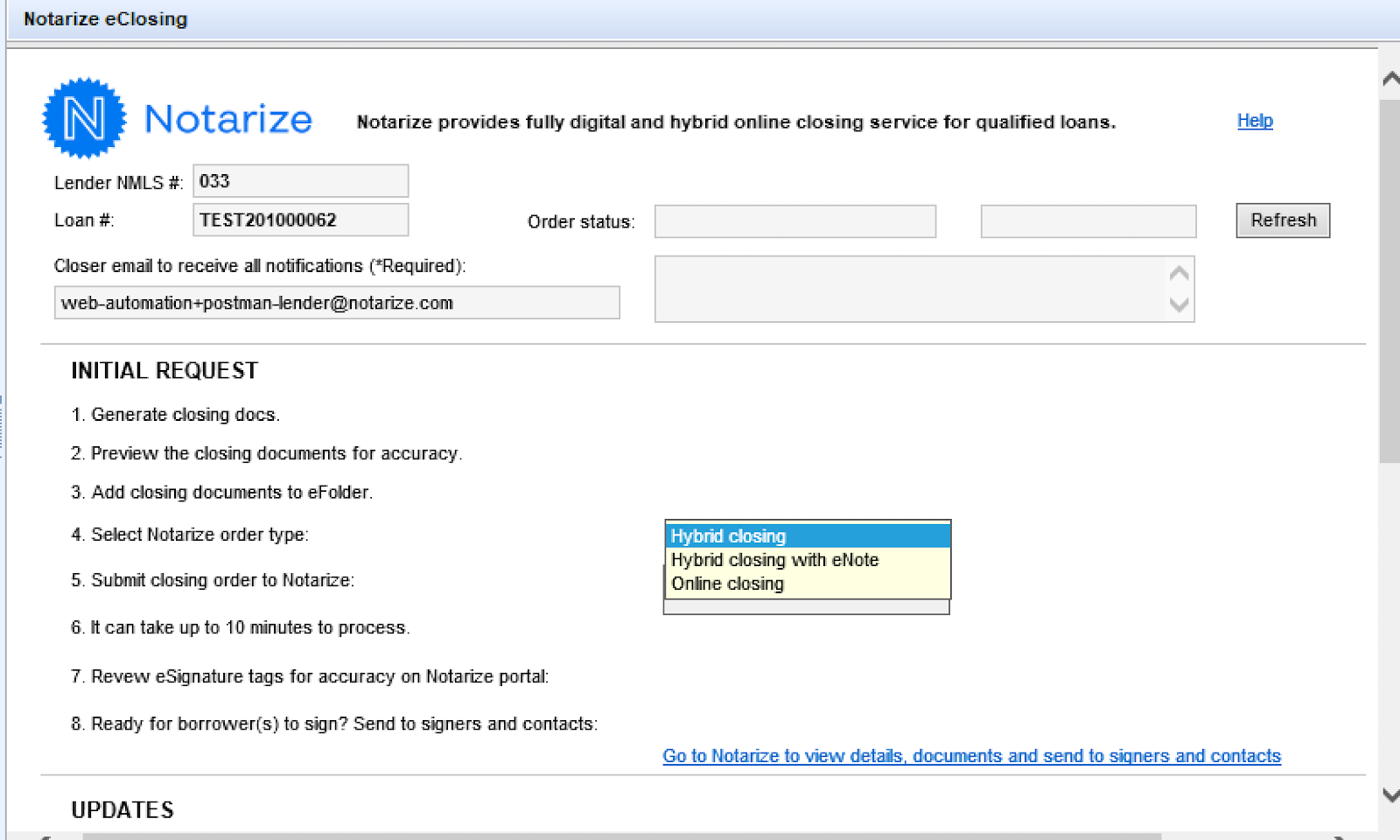This screenshot has height=840, width=1400.
Task: Click 'Revew eSignature tags' step text
Action: 310,676
